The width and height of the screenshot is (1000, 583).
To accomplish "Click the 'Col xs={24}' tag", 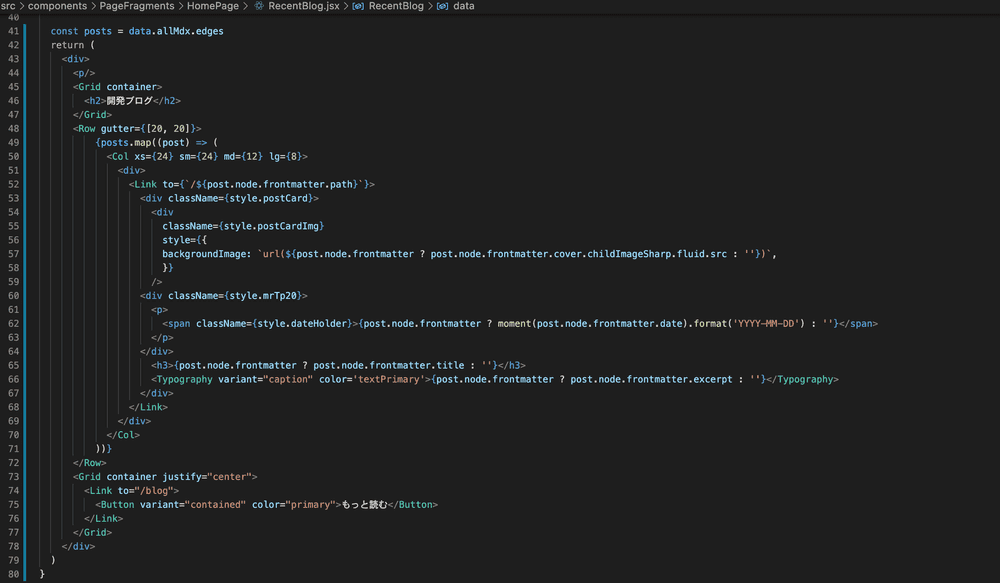I will click(x=140, y=157).
